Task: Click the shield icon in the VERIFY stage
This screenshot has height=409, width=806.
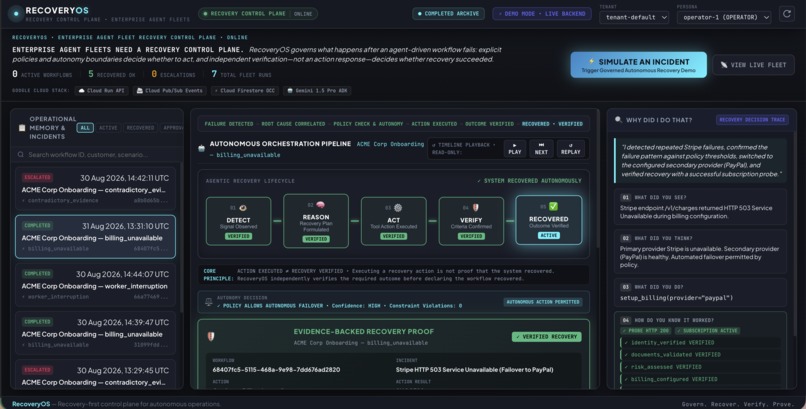Action: (x=475, y=208)
